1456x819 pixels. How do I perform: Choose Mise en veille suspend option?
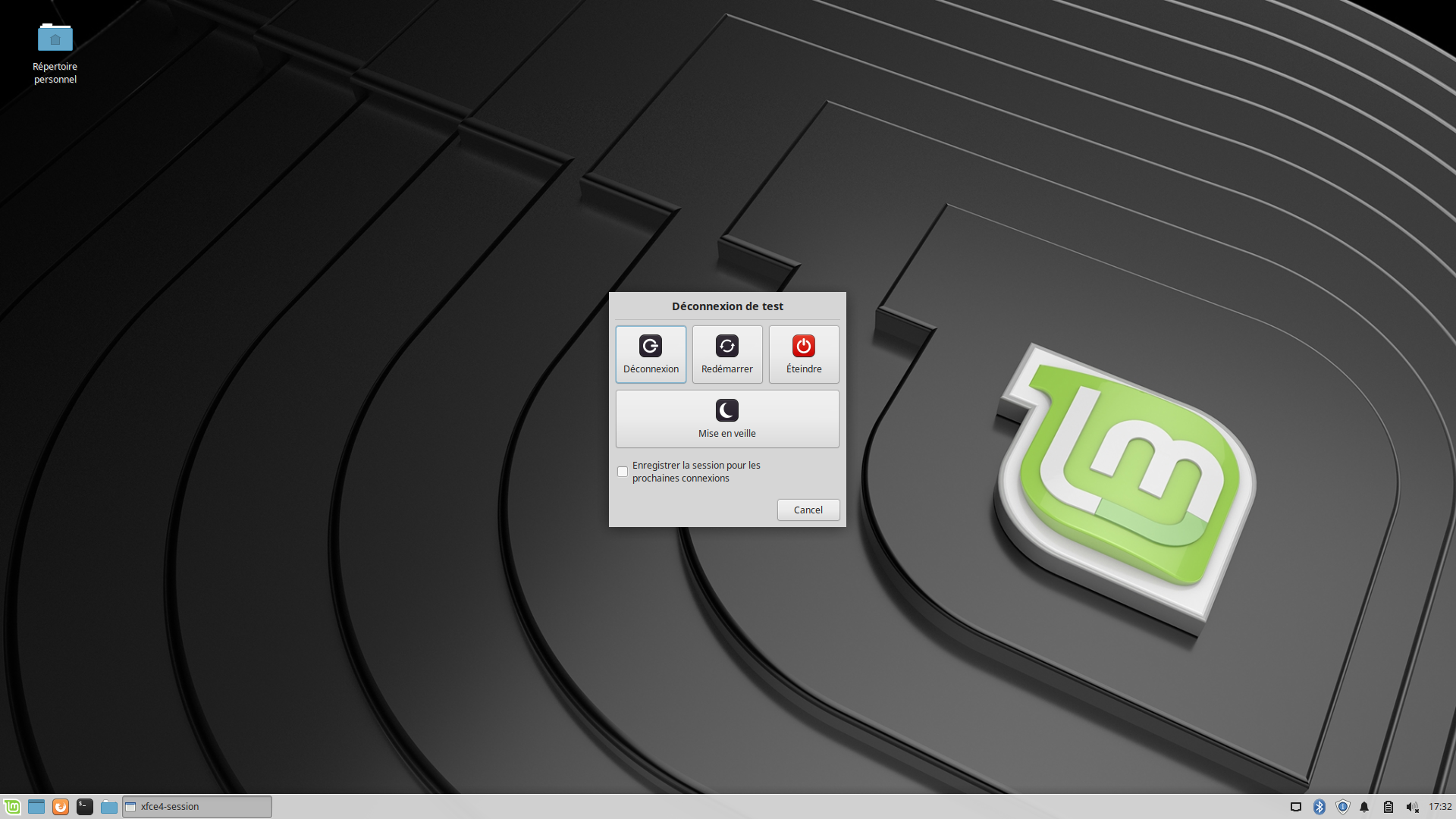click(727, 419)
